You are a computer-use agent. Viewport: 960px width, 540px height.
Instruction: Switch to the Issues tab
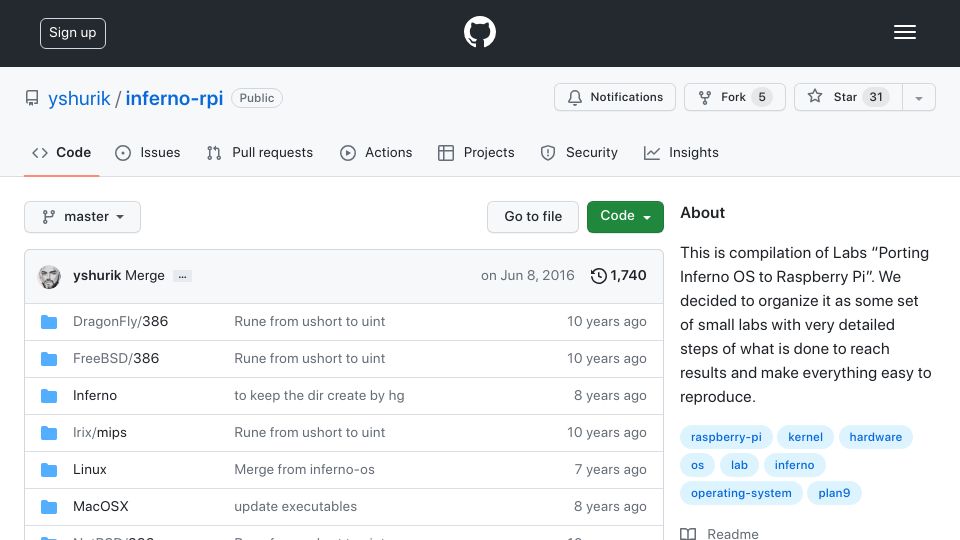coord(148,152)
